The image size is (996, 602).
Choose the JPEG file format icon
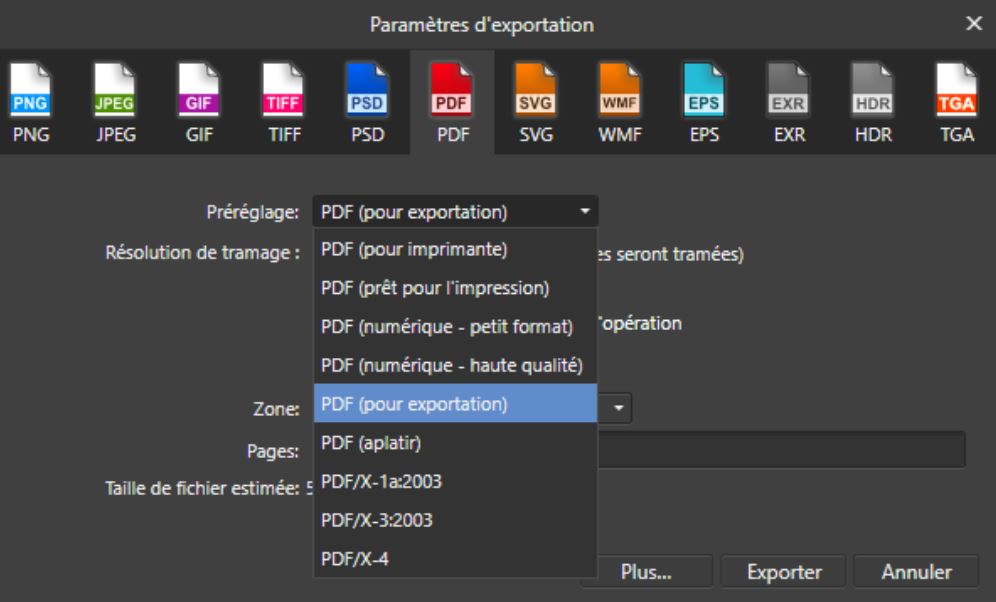pos(115,102)
